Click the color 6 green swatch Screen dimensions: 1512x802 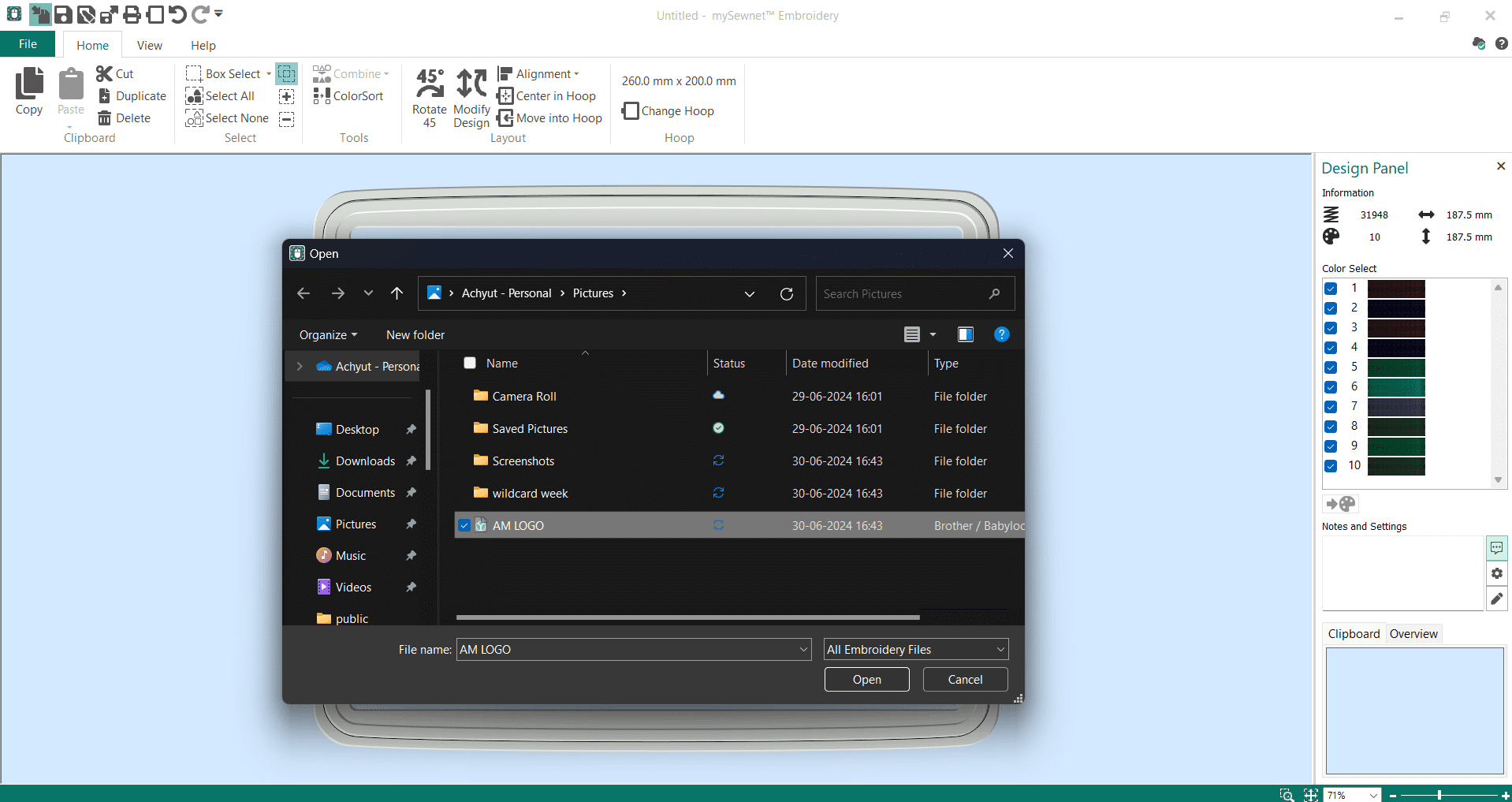coord(1396,387)
